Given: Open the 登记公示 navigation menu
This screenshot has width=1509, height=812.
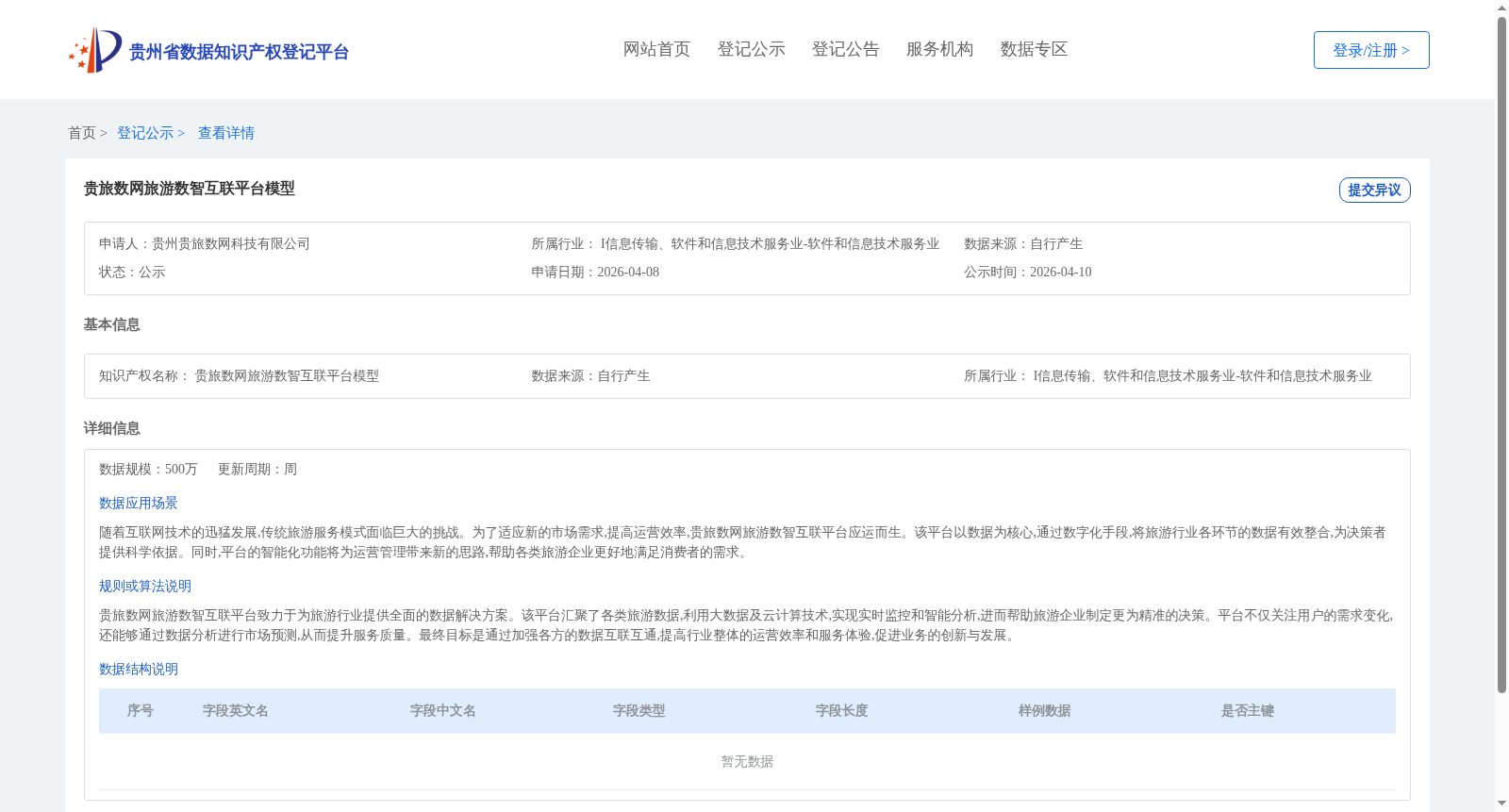Looking at the screenshot, I should click(751, 49).
